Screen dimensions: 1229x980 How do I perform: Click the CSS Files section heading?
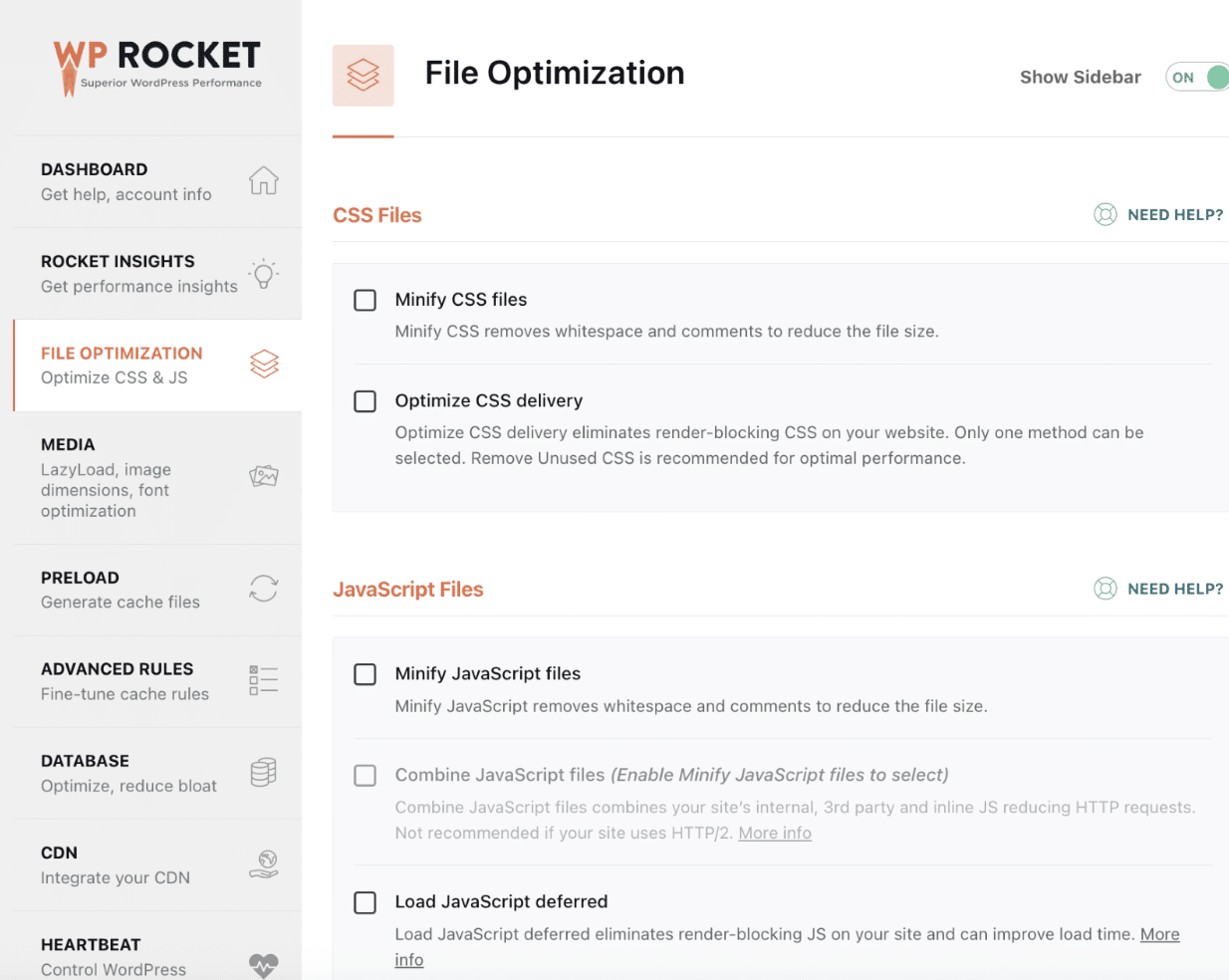[x=377, y=215]
